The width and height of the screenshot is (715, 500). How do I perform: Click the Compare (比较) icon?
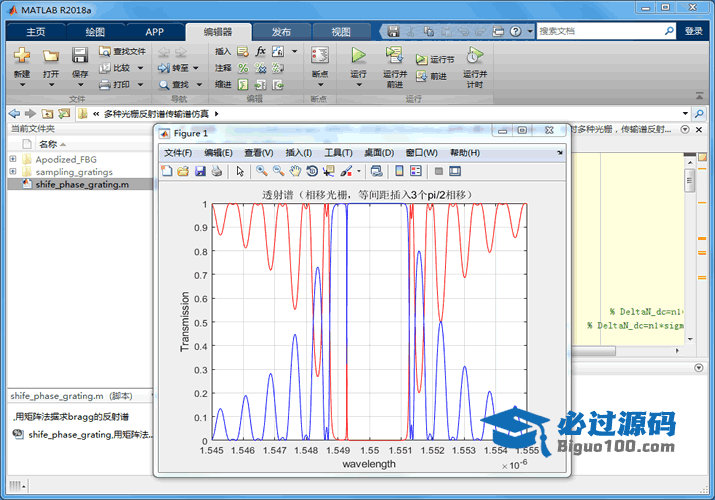tap(105, 68)
